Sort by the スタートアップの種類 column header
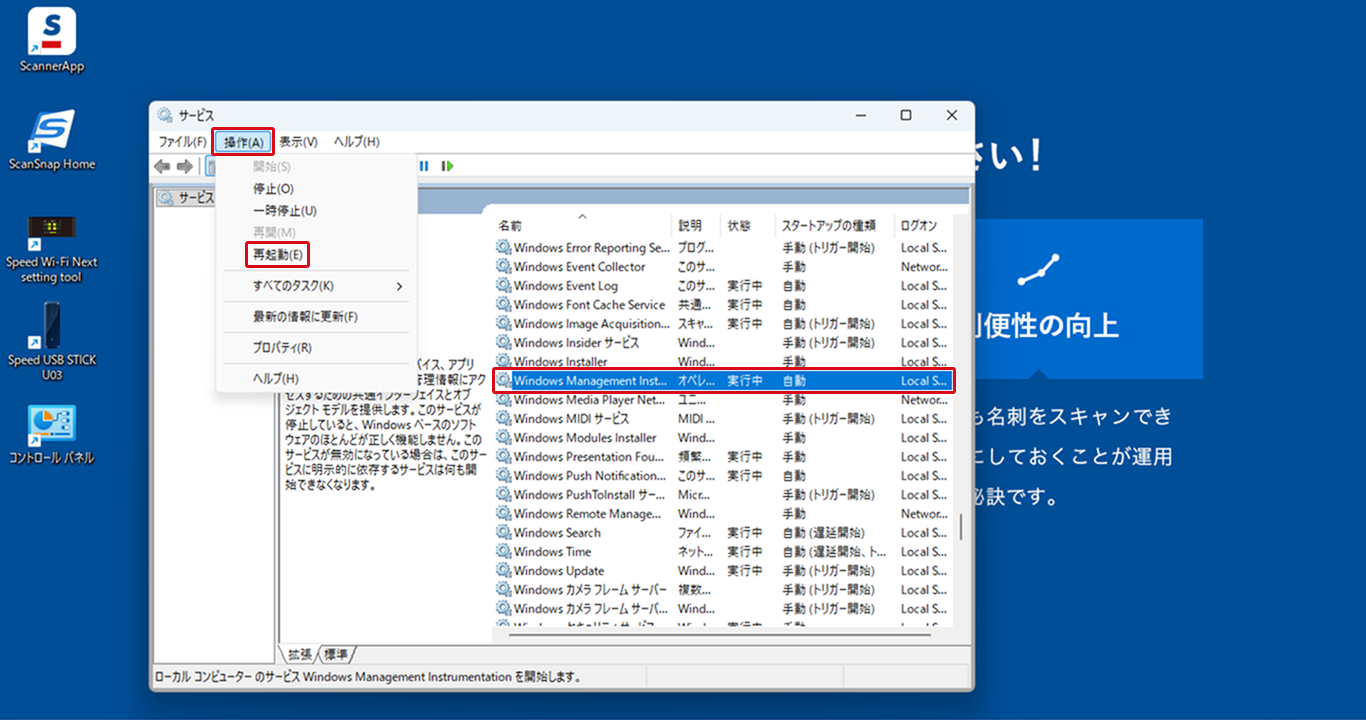The image size is (1366, 720). 828,226
